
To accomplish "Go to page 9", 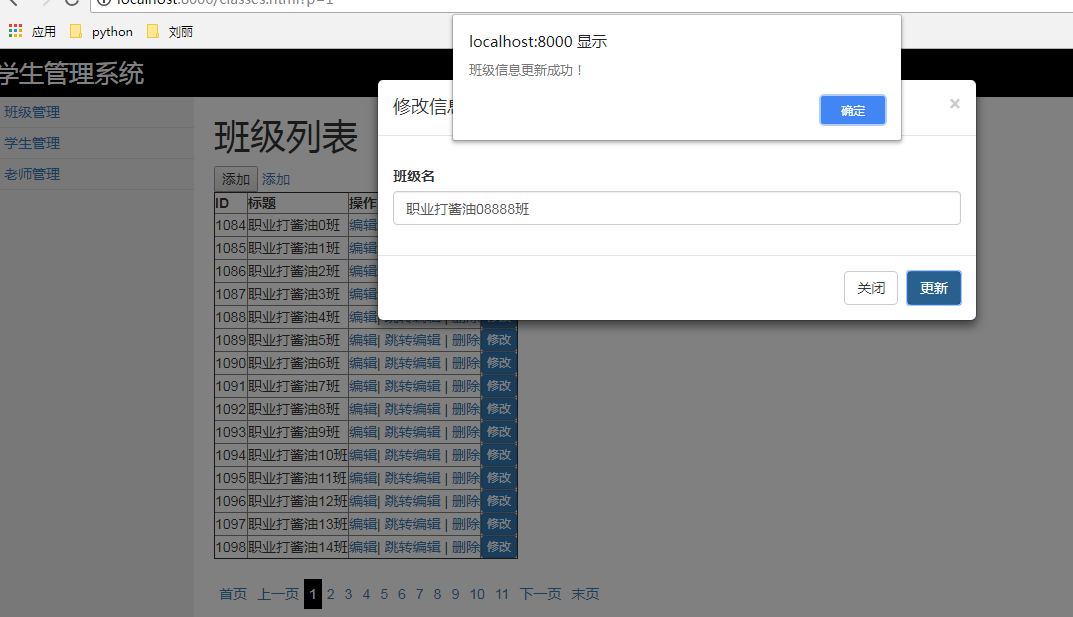I will coord(455,594).
